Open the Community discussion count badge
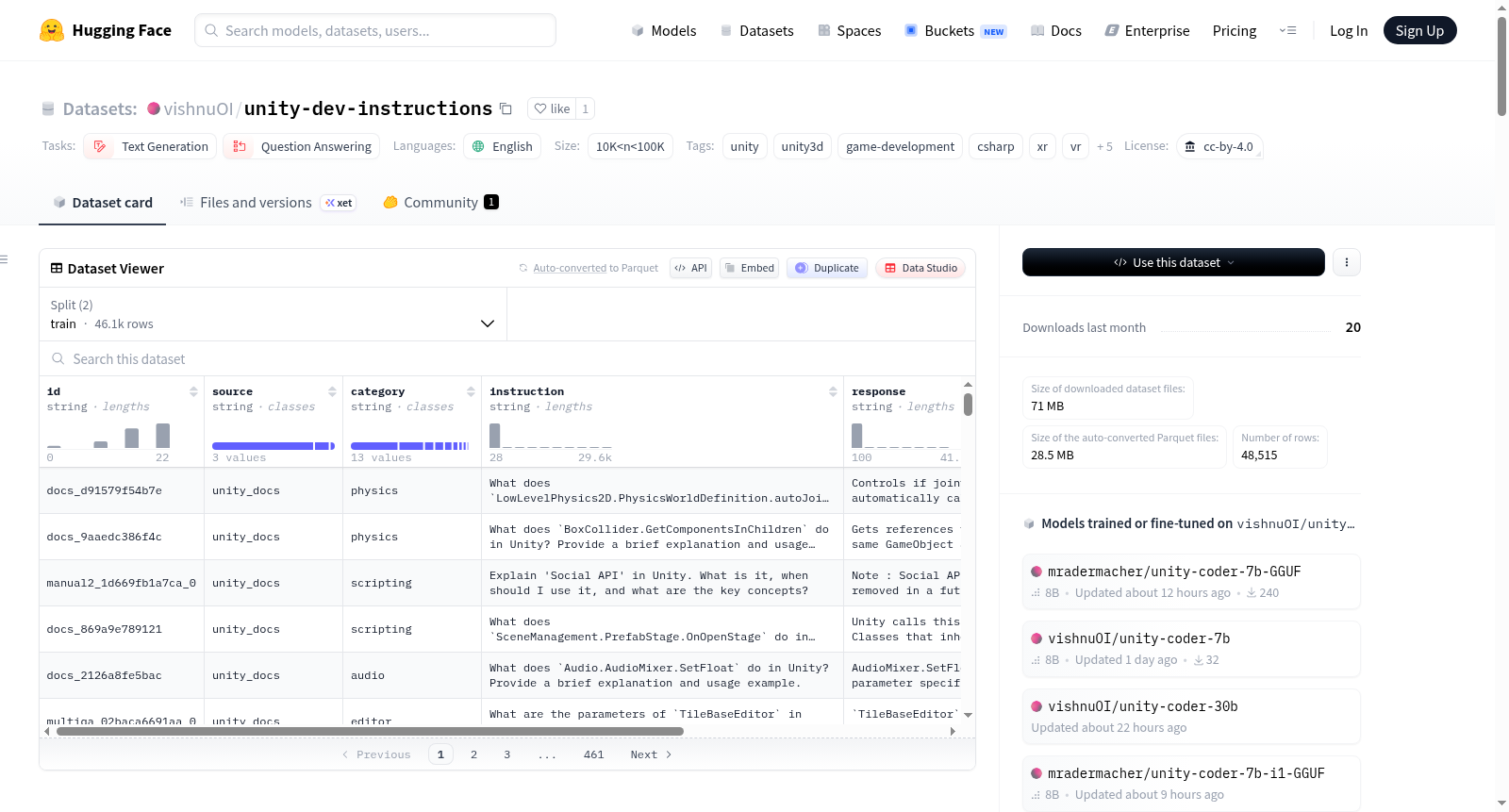Viewport: 1509px width, 812px height. pyautogui.click(x=491, y=202)
